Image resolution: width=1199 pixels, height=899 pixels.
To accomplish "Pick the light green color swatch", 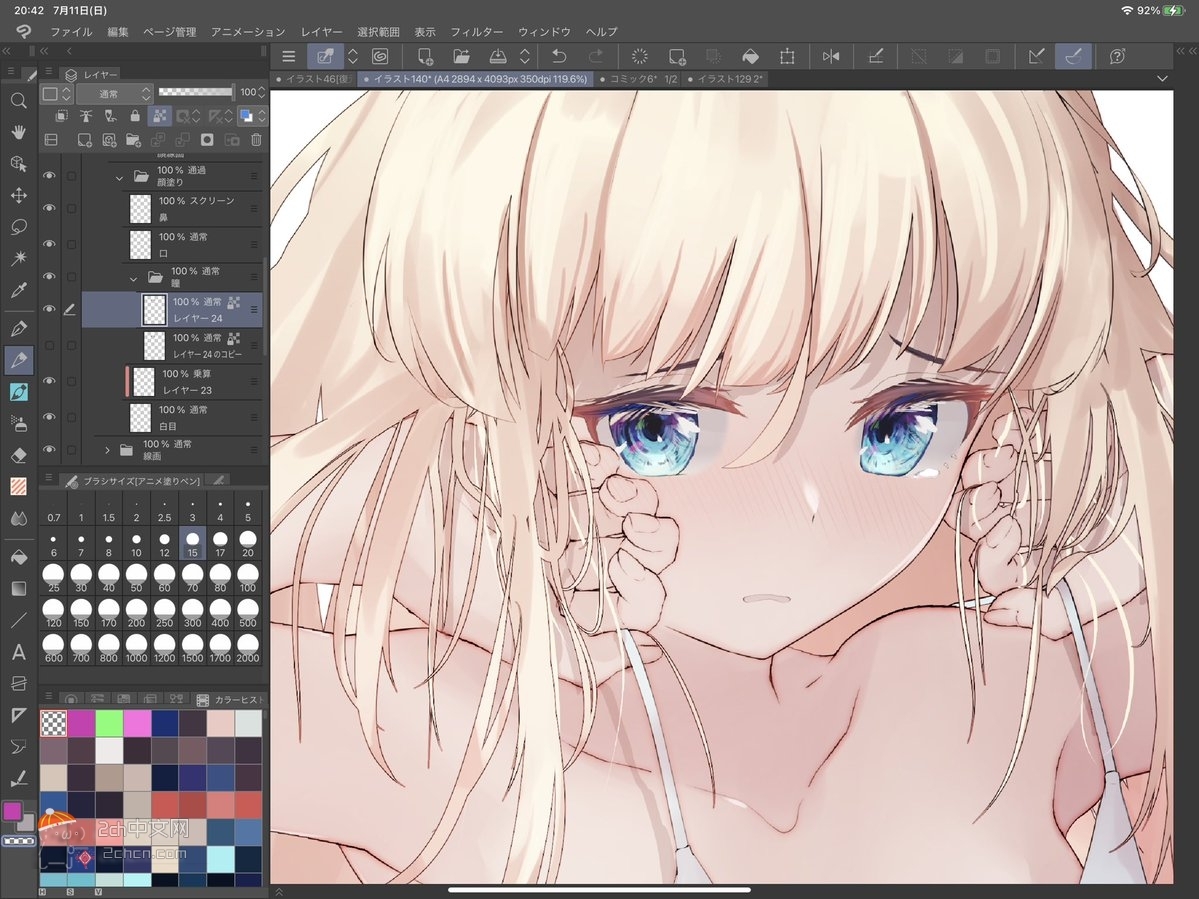I will click(109, 723).
